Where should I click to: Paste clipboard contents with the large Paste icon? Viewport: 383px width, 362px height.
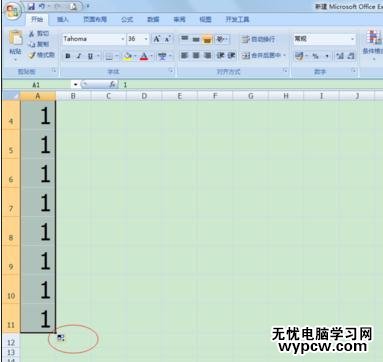(x=15, y=38)
